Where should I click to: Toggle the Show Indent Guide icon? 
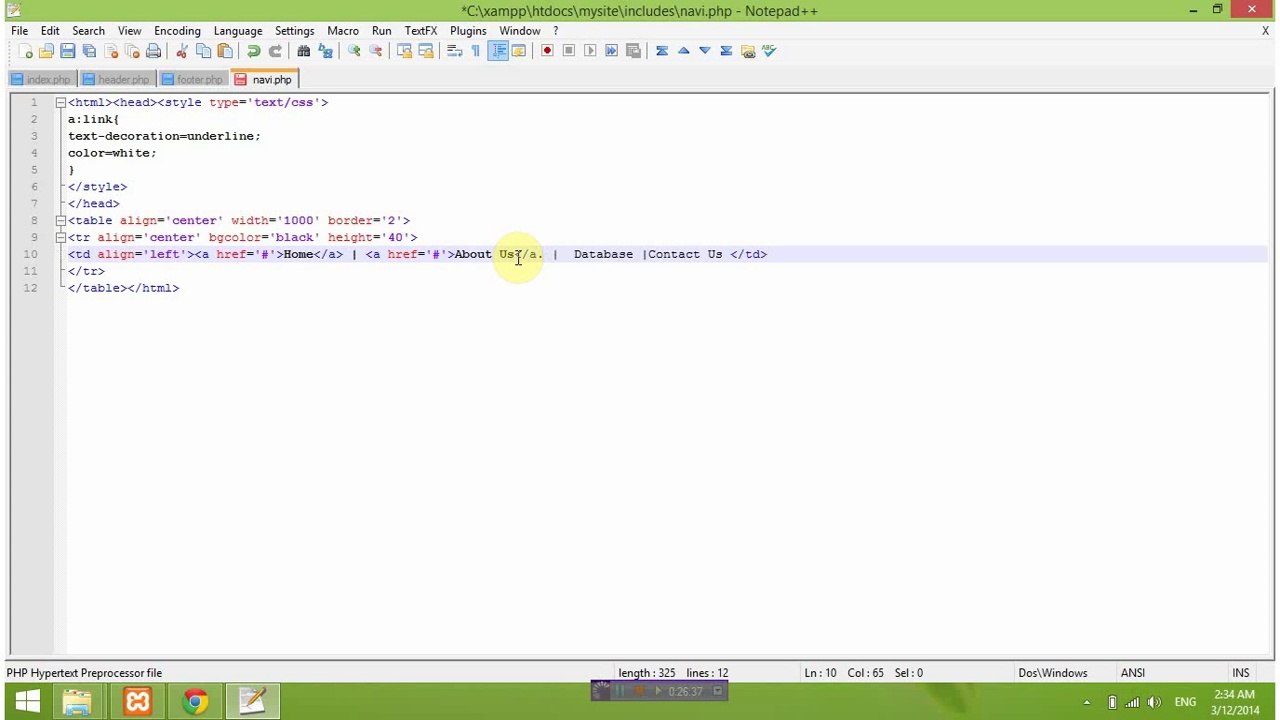497,51
